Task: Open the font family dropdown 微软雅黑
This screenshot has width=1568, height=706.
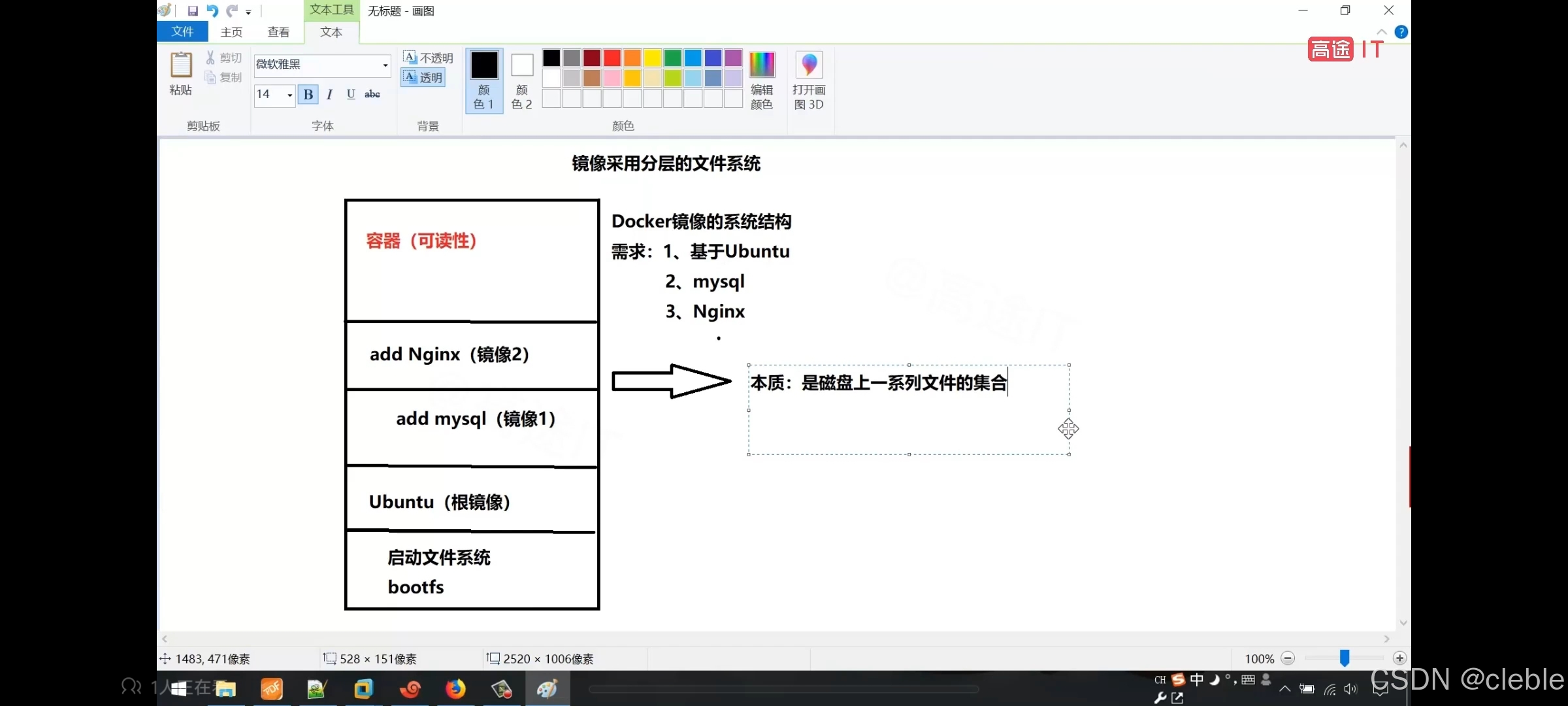Action: click(x=385, y=65)
